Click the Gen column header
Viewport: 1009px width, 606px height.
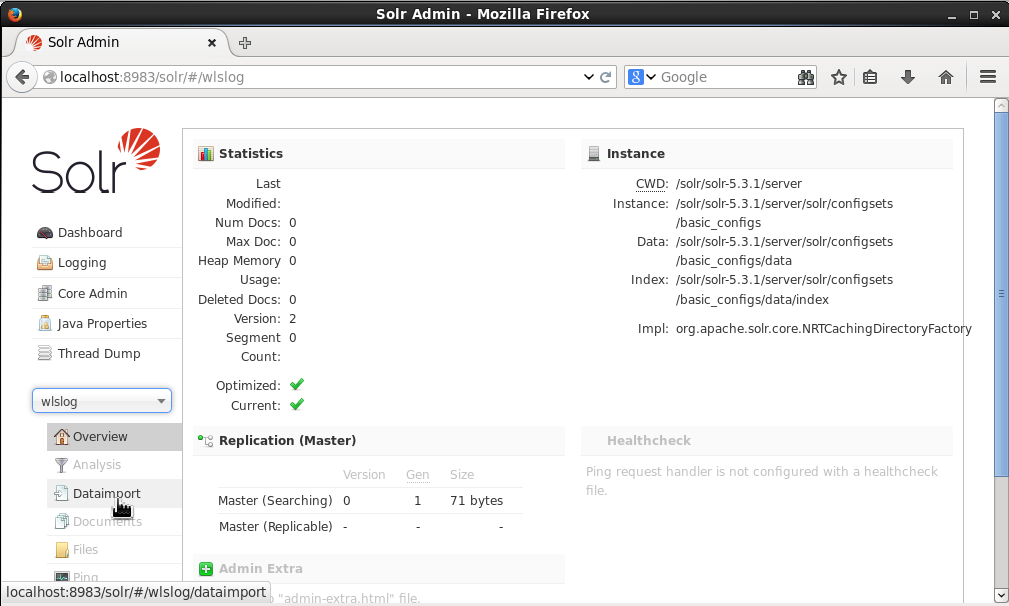pyautogui.click(x=418, y=475)
